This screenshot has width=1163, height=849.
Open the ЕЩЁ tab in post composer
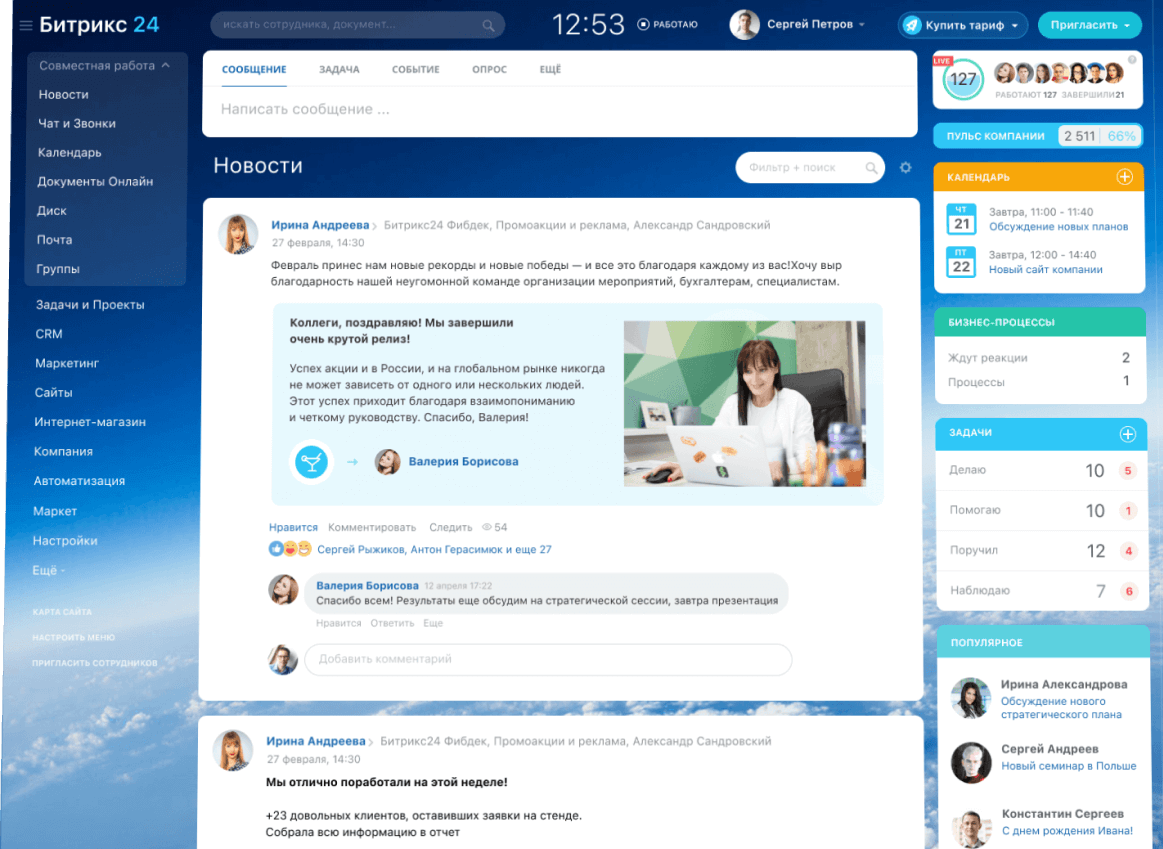click(550, 70)
